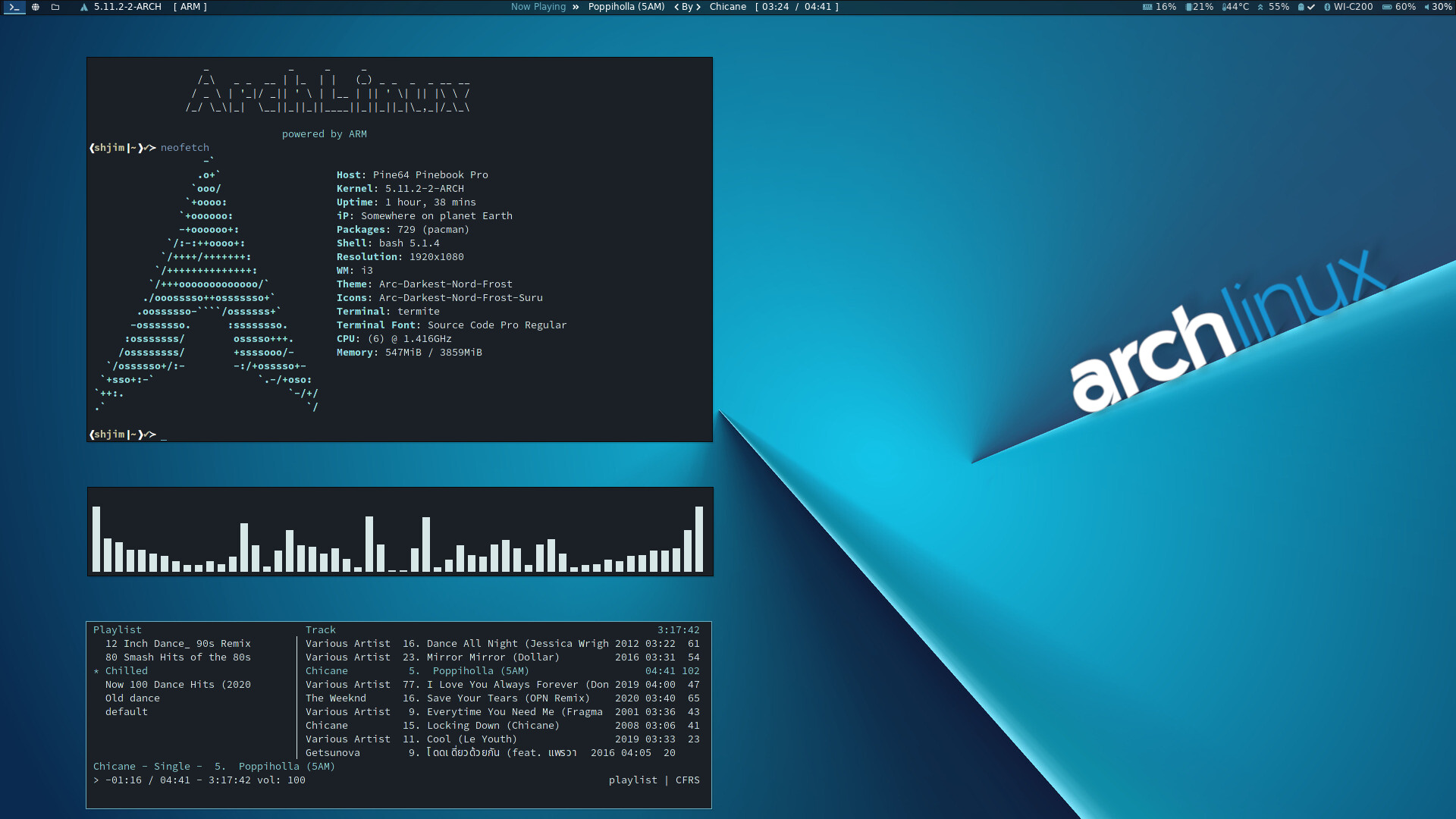Click the CPU: (6) @ 1.416GHz line
This screenshot has height=819, width=1456.
tap(394, 339)
